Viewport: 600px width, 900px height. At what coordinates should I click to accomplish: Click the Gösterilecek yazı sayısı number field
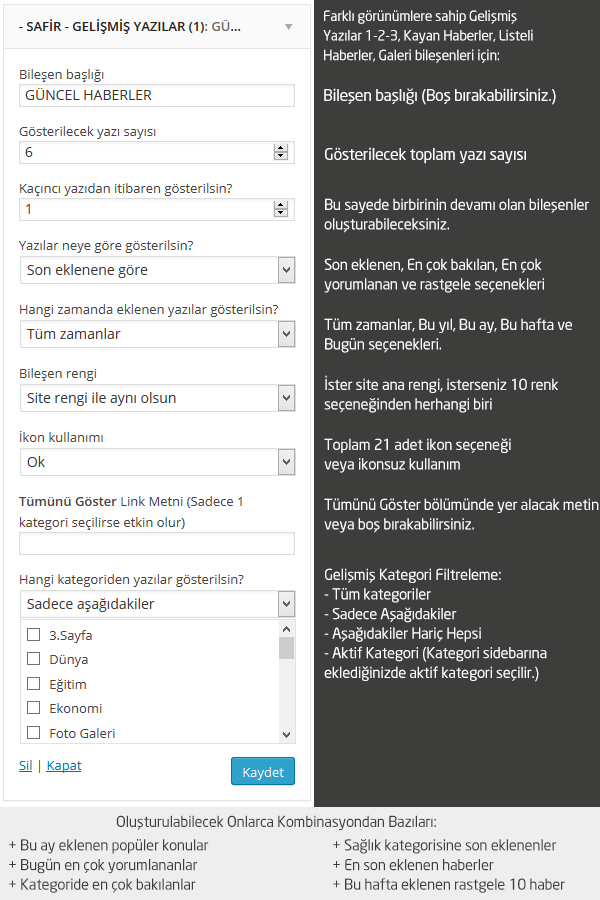point(157,152)
